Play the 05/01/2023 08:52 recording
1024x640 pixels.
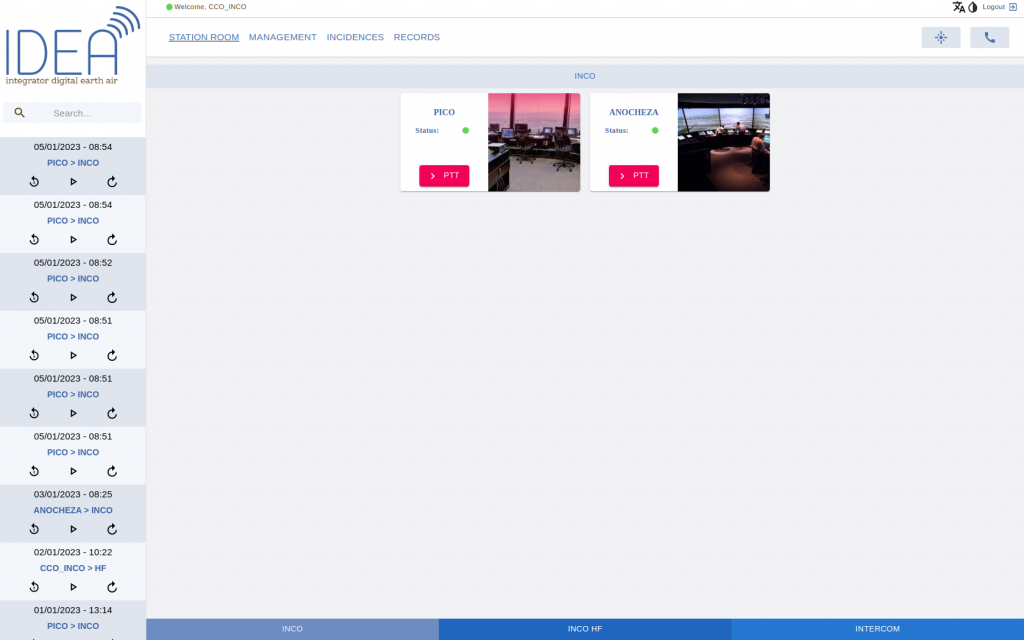pyautogui.click(x=73, y=297)
